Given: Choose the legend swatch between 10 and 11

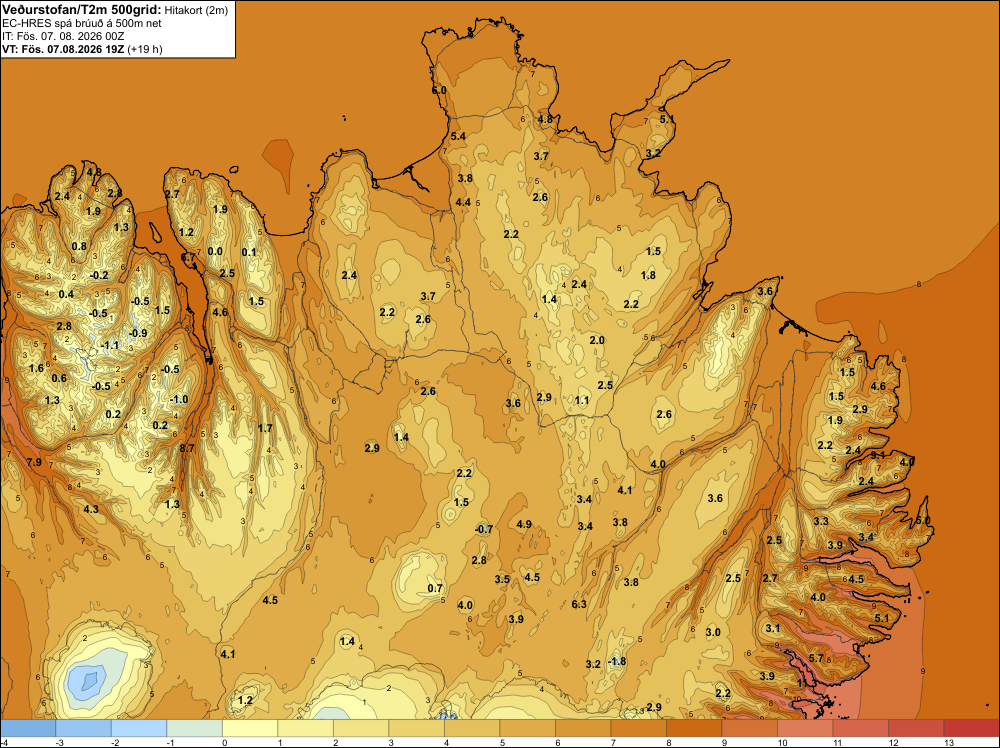Looking at the screenshot, I should [x=805, y=728].
